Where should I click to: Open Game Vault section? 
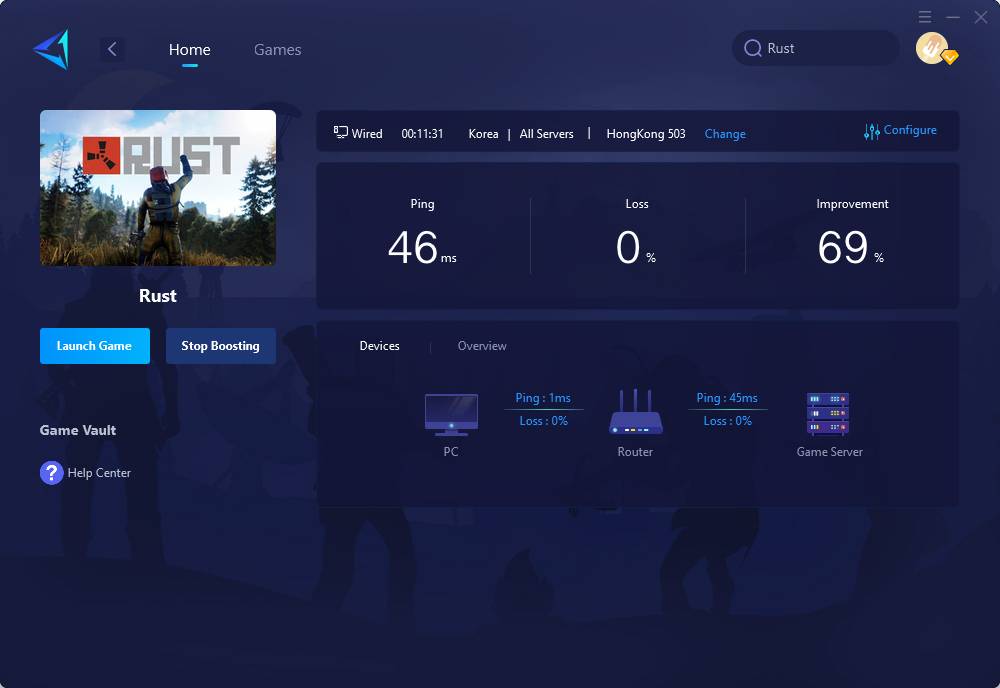(78, 430)
